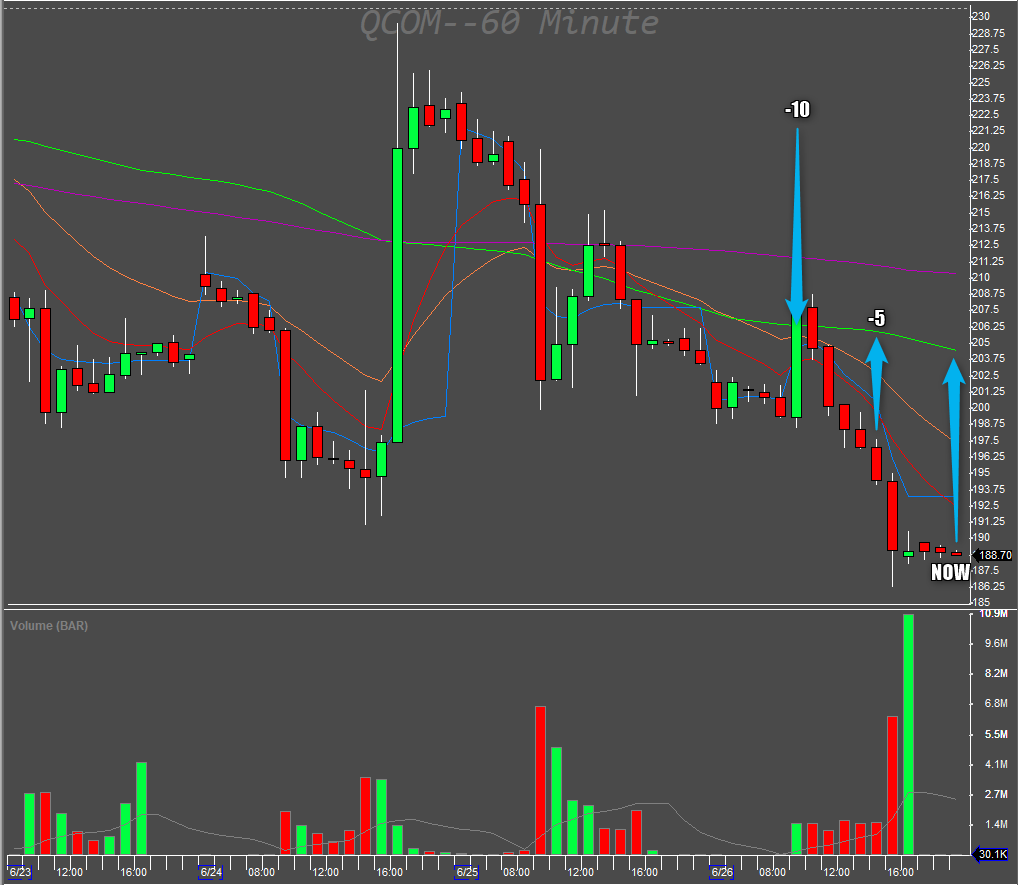Click the tallest green volume bar
Viewport: 1018px width, 885px height.
[908, 734]
